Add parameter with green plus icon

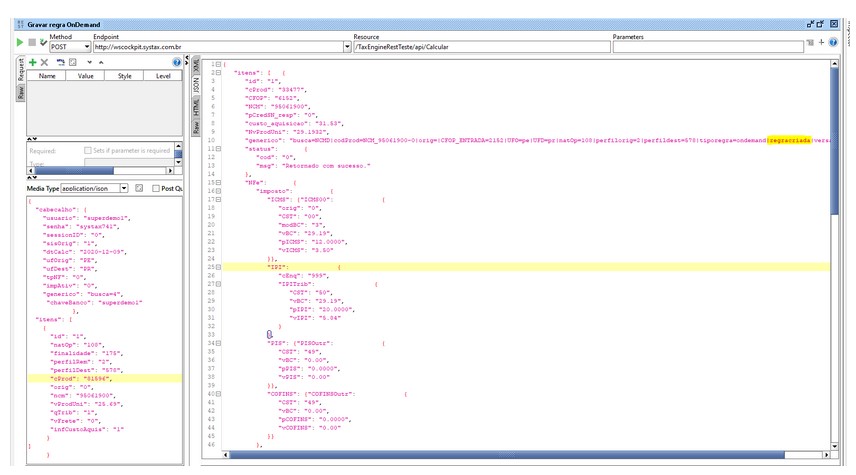[33, 62]
